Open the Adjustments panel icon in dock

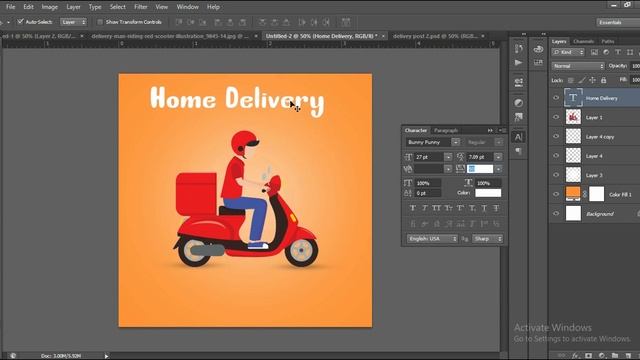click(518, 103)
